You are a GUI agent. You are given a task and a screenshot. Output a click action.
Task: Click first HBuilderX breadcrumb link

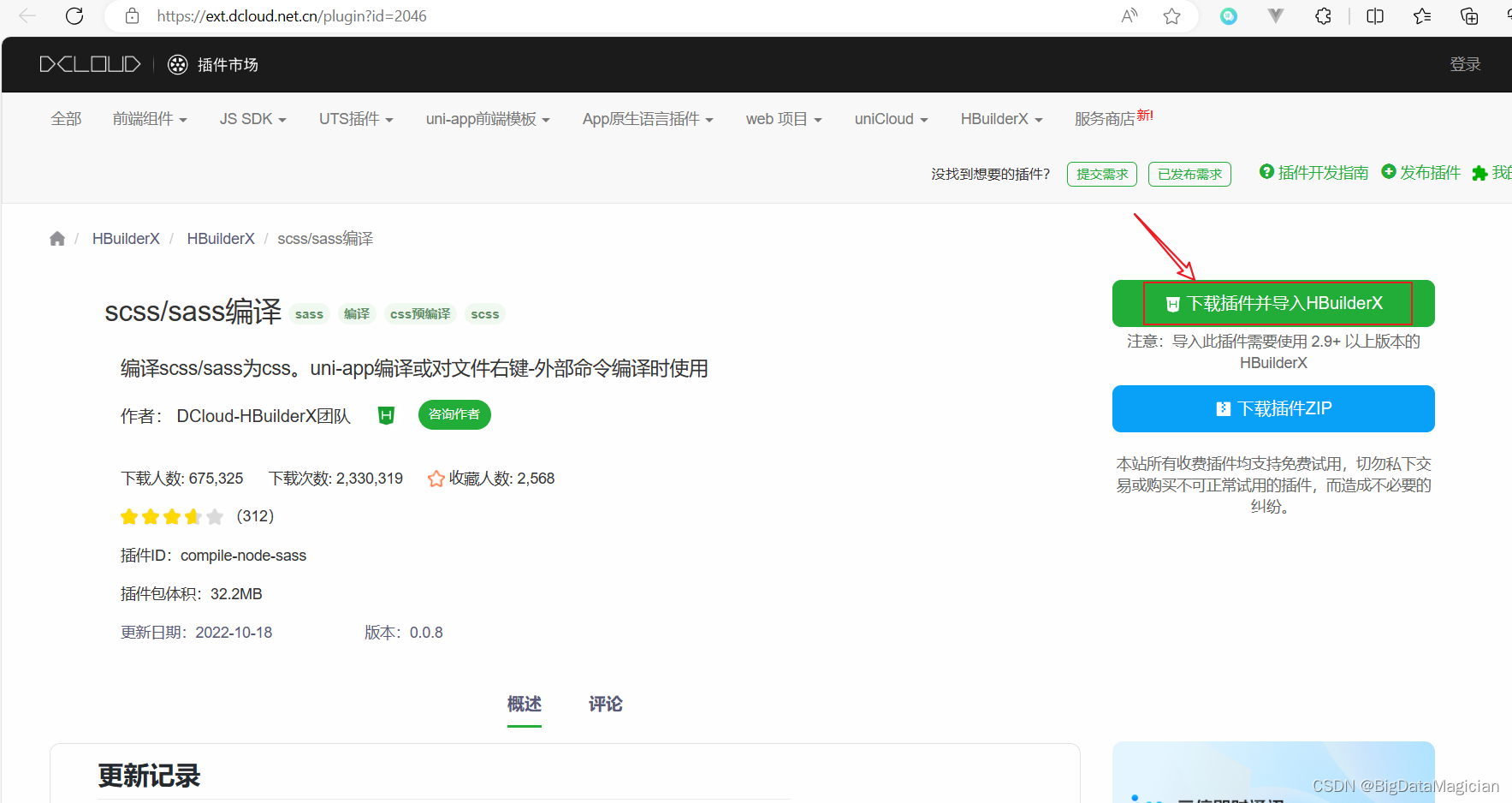tap(126, 239)
